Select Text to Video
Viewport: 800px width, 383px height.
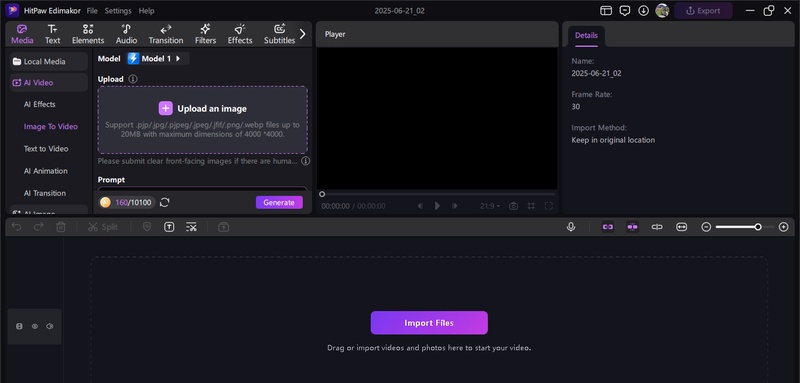(46, 149)
